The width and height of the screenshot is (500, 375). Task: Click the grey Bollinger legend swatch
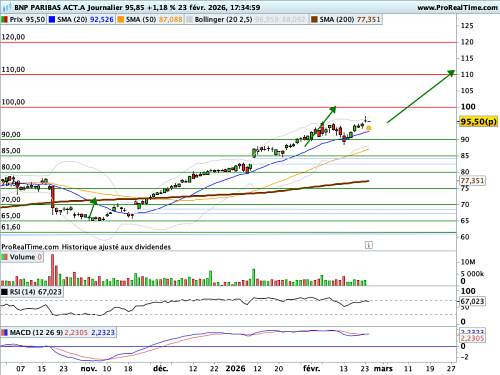click(189, 19)
